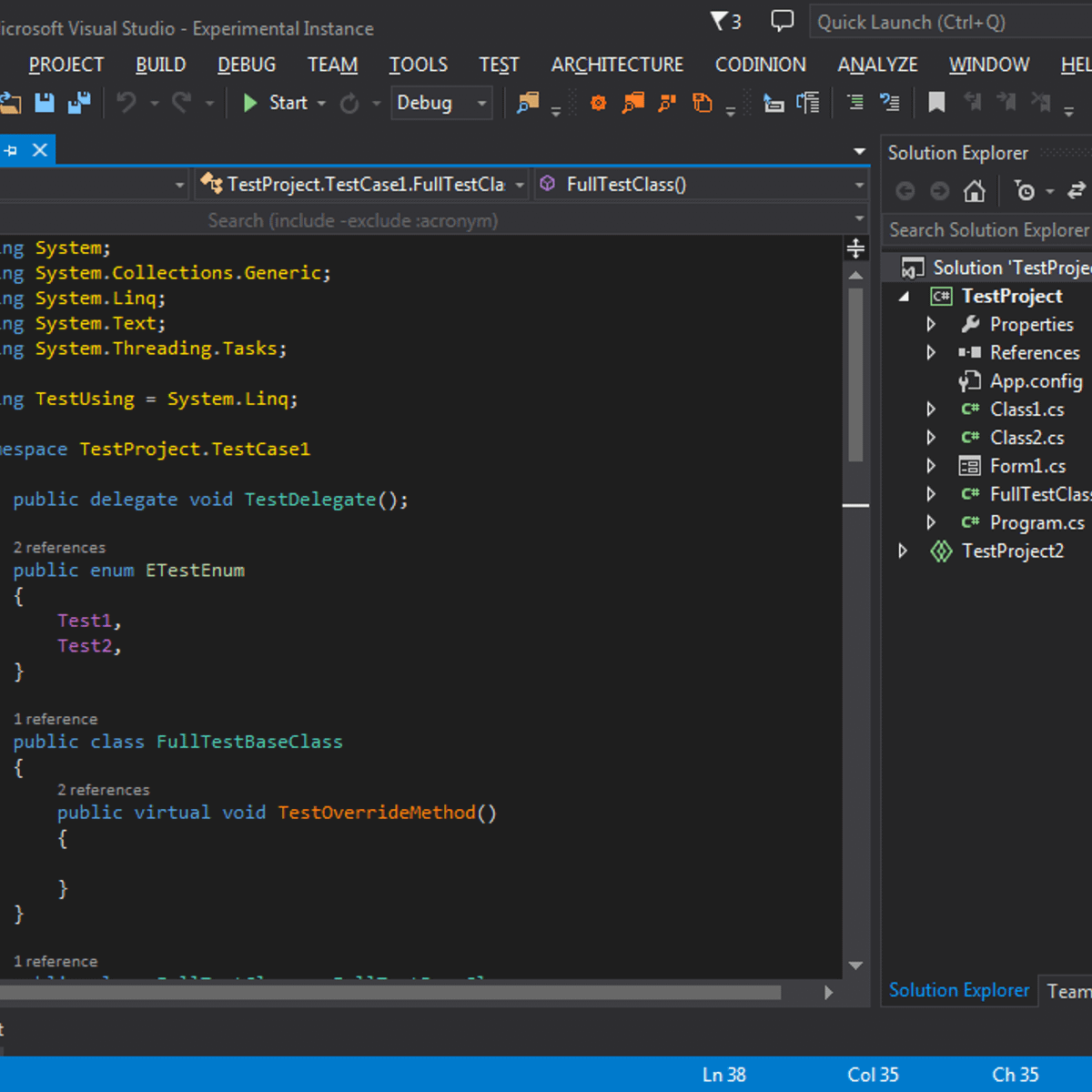Click the green Start debugging play icon

coord(250,103)
